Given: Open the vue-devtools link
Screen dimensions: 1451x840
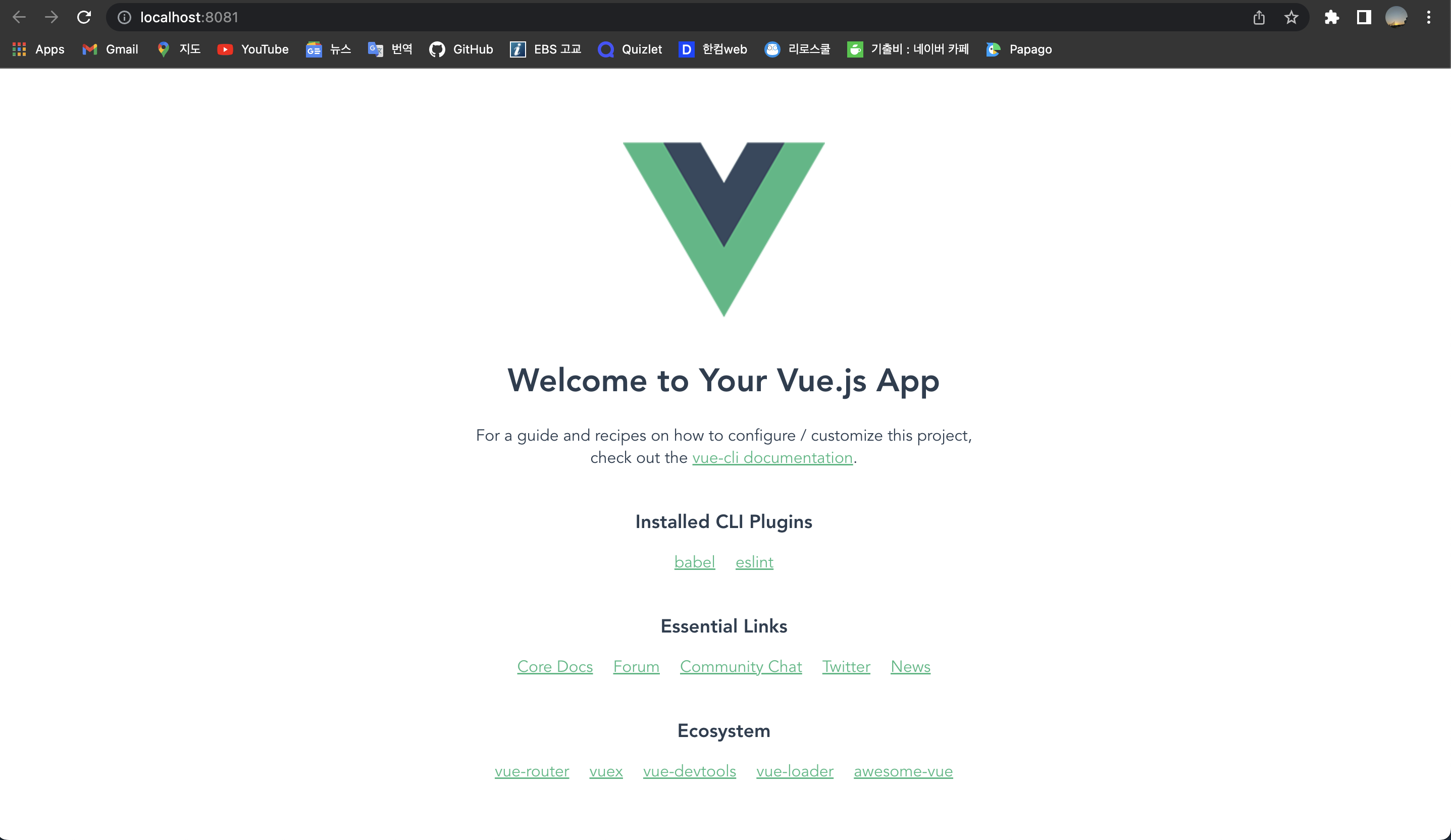Looking at the screenshot, I should [689, 771].
